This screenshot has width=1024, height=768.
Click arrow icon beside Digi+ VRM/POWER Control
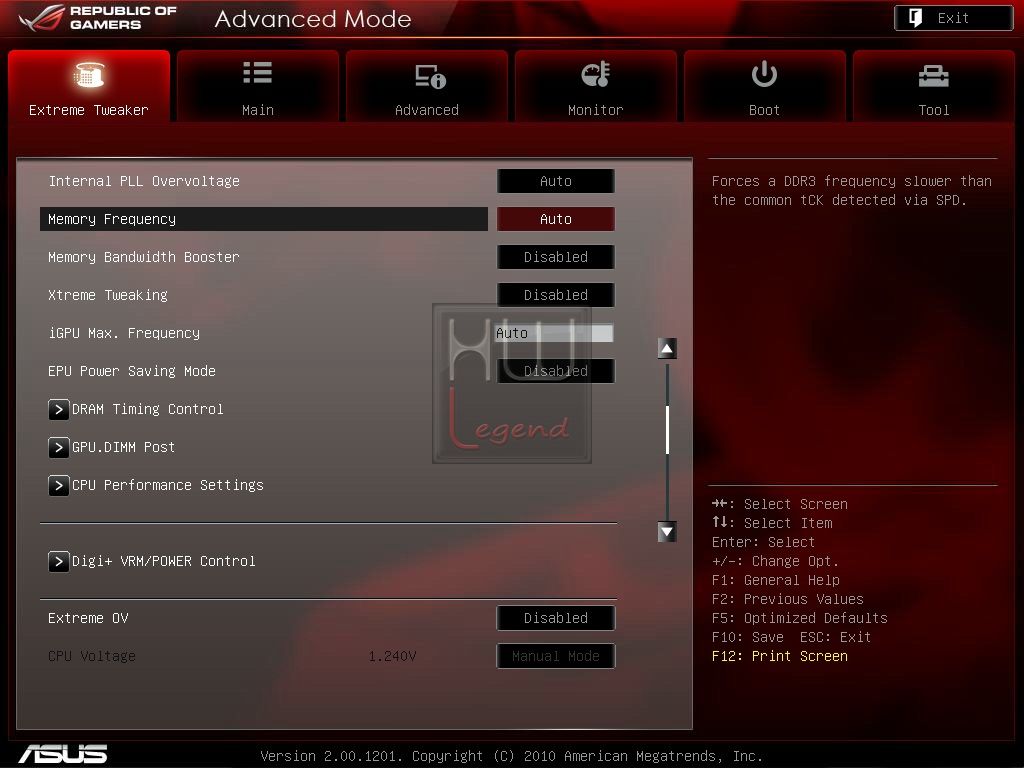tap(59, 562)
